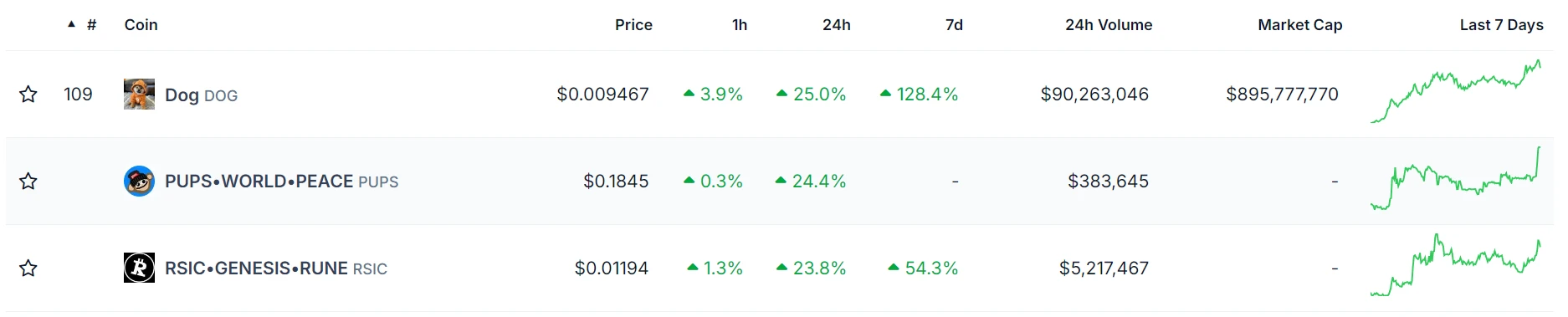Star the Dog coin as favorite

[x=28, y=95]
